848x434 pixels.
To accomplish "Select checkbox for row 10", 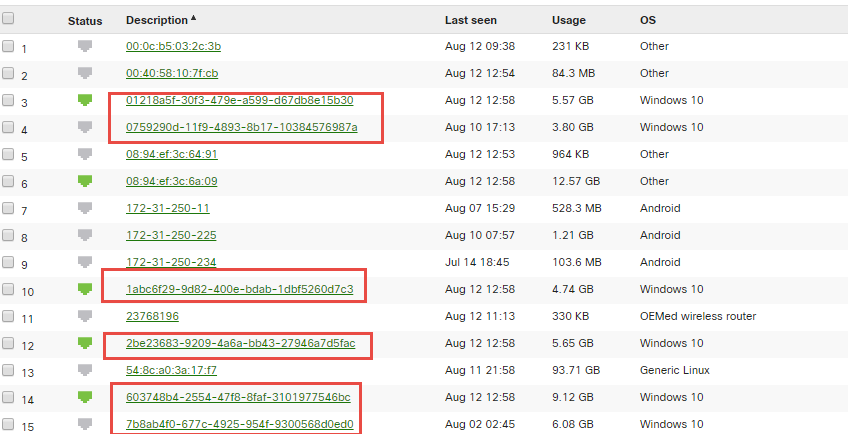I will pos(8,289).
